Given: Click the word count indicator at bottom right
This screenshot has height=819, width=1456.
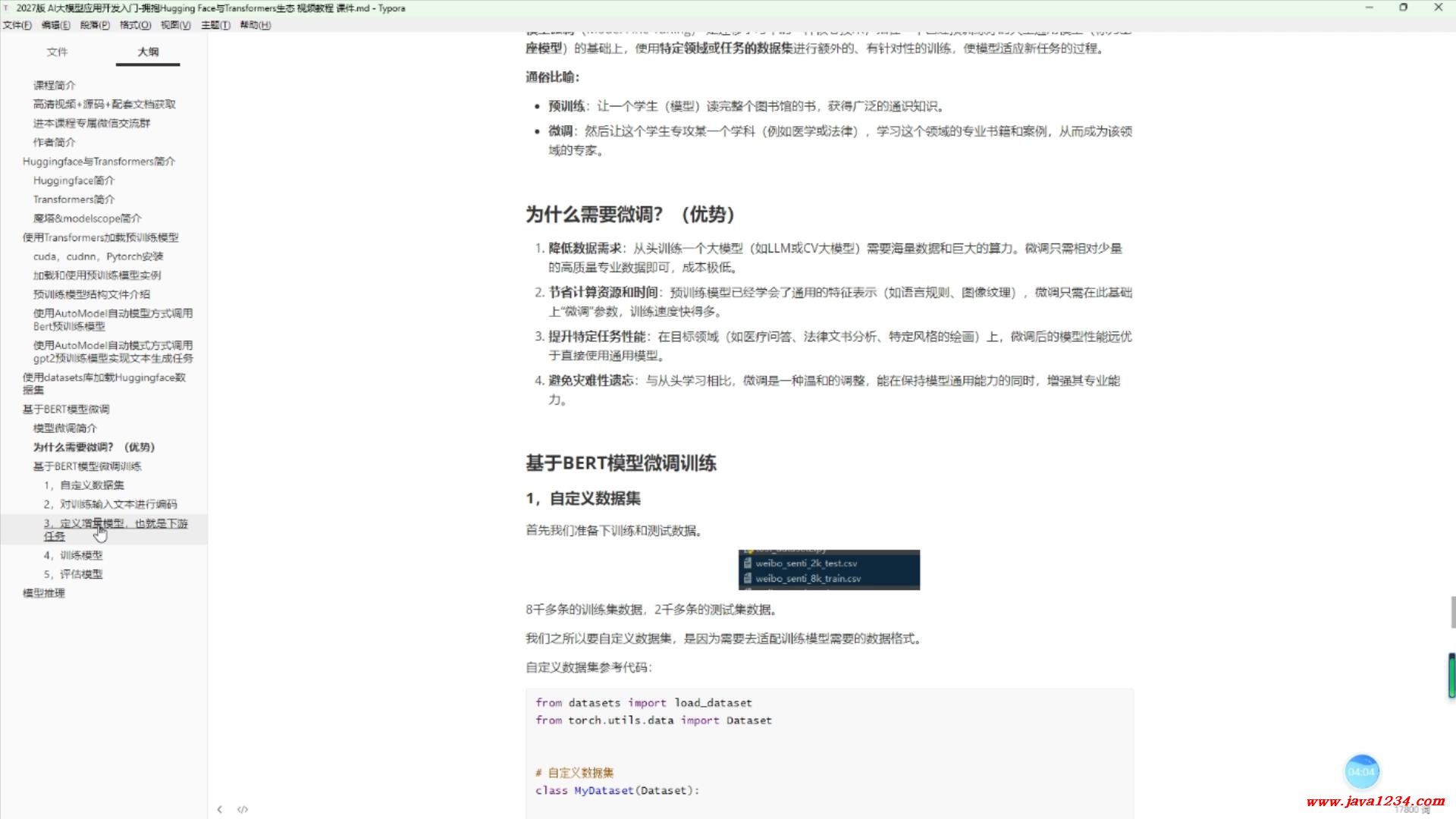Looking at the screenshot, I should (1411, 809).
